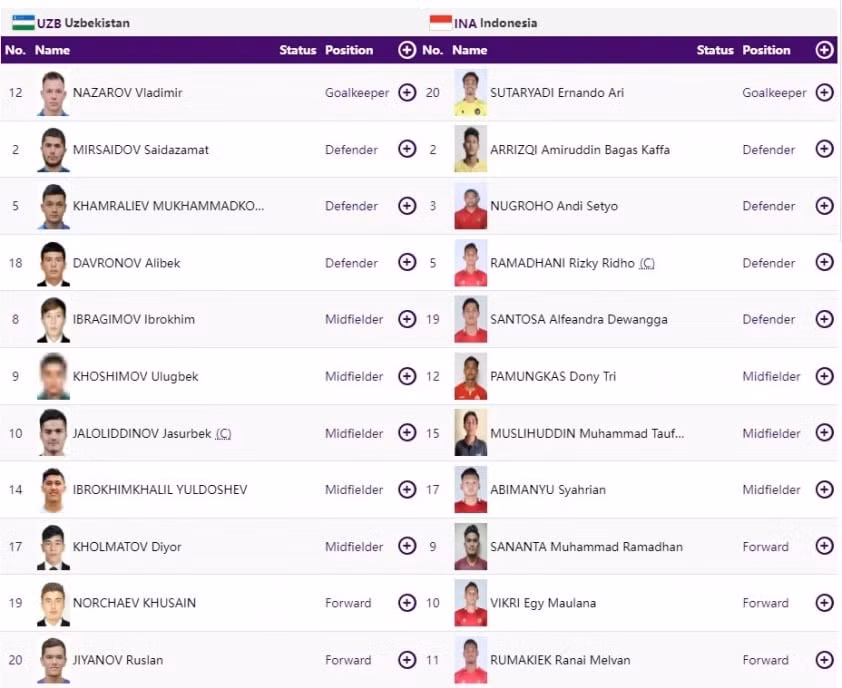Open plus icon for SANANTA Muhammad Ramadhan
This screenshot has height=688, width=842.
tap(824, 546)
